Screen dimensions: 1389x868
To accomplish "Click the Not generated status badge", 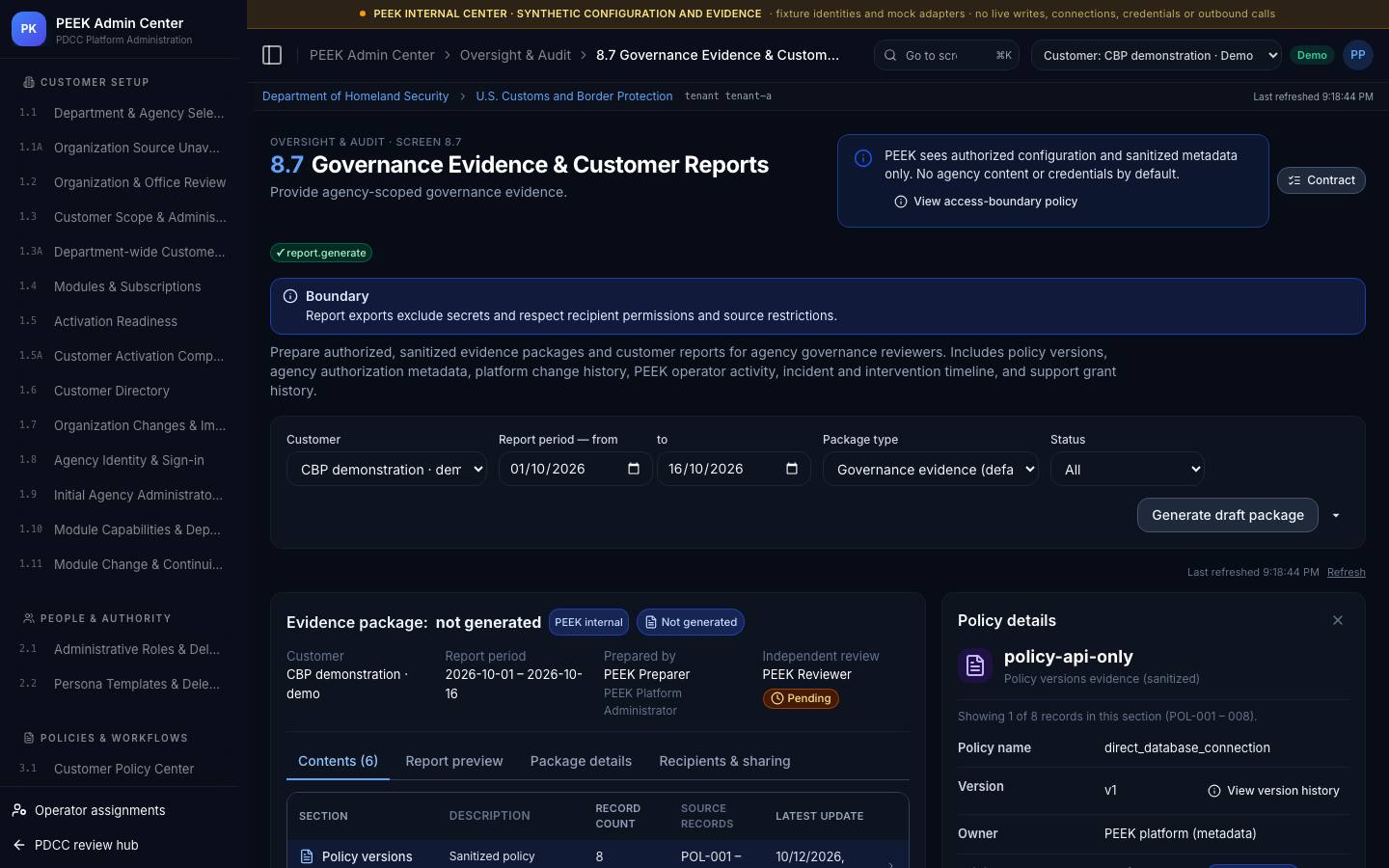I will click(x=691, y=622).
